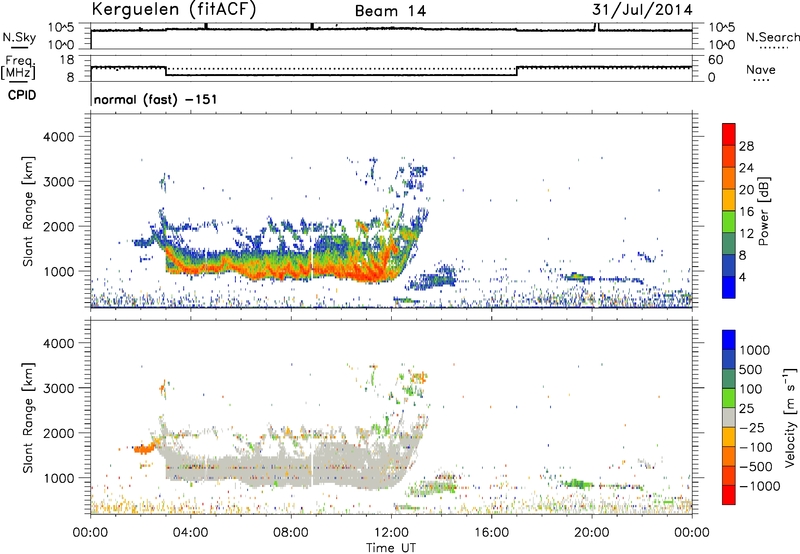Click the 'Slant Range [km]' label of velocity panel
Screen dimensions: 800x554
pos(28,417)
